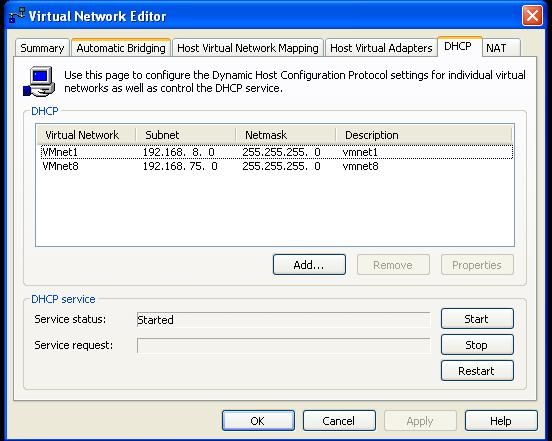Click the Start service button
The height and width of the screenshot is (441, 552).
click(477, 319)
